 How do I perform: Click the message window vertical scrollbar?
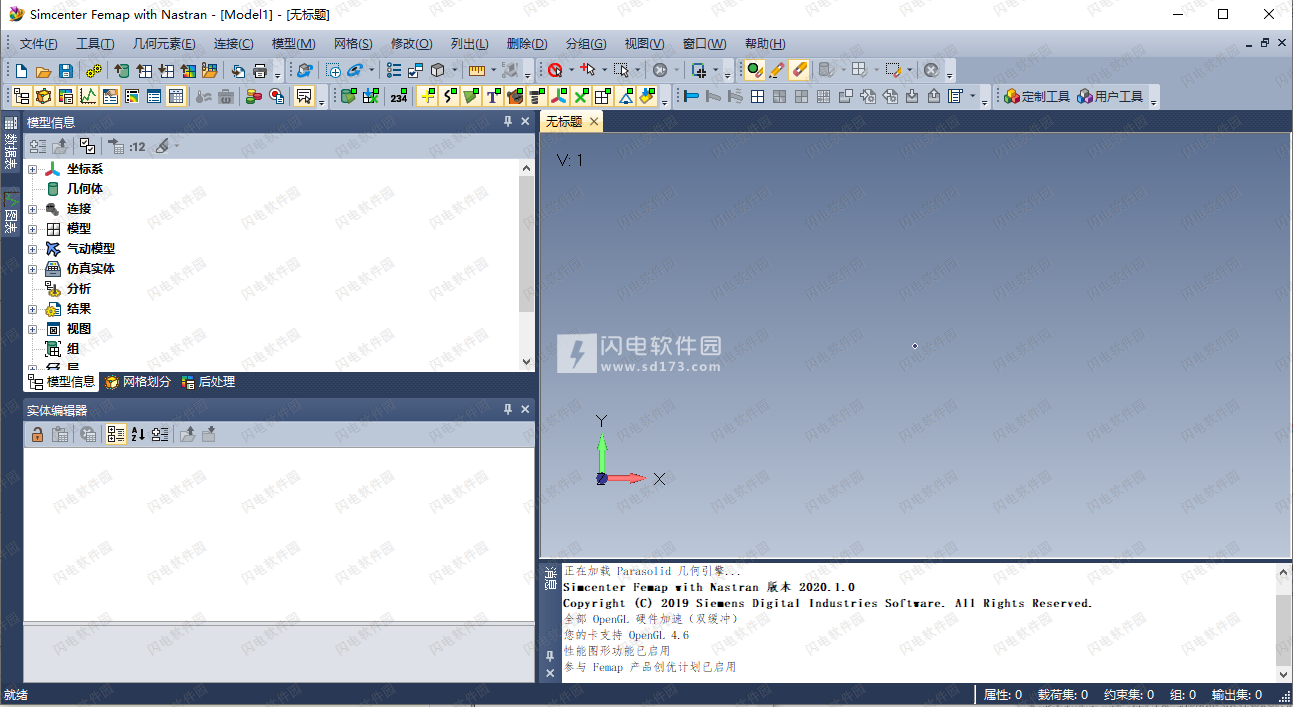pos(1283,623)
